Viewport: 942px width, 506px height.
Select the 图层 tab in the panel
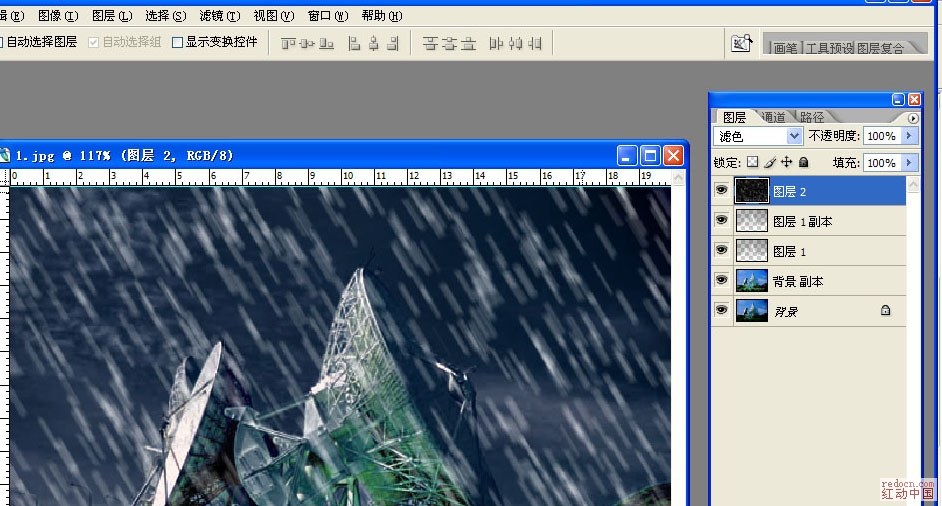coord(734,117)
